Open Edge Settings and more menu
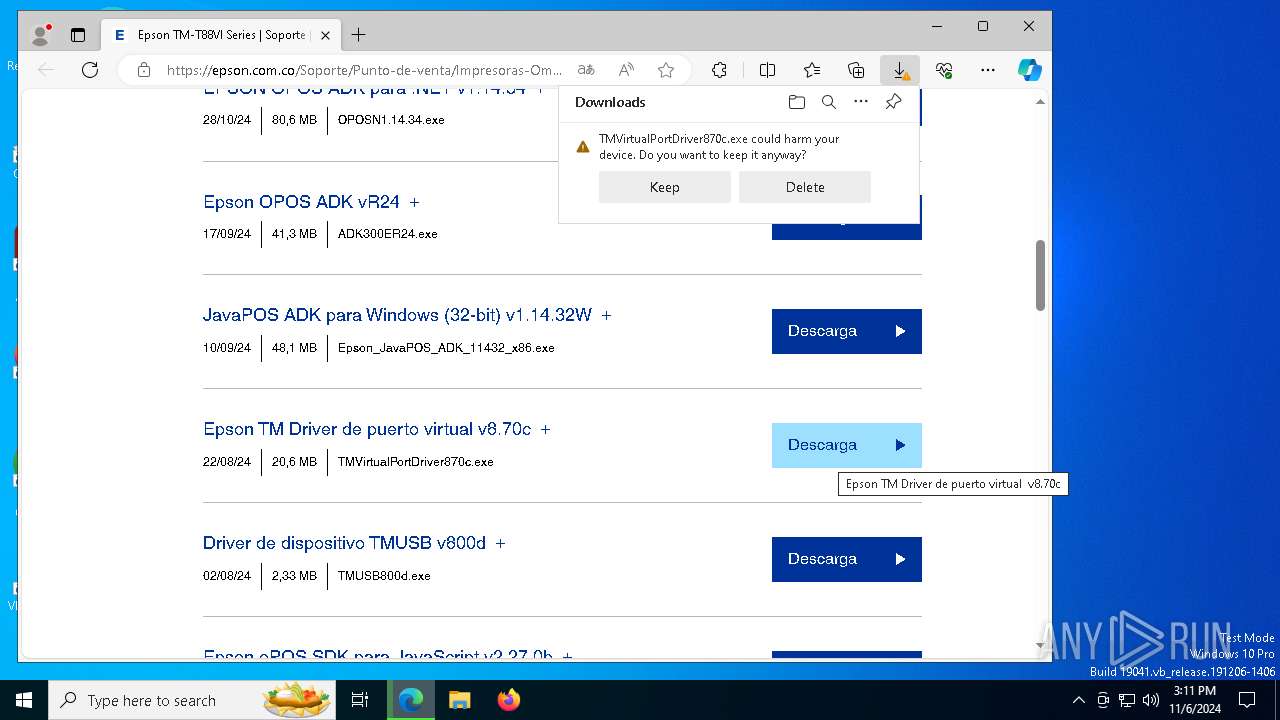Screen dimensions: 1280x720 click(988, 70)
